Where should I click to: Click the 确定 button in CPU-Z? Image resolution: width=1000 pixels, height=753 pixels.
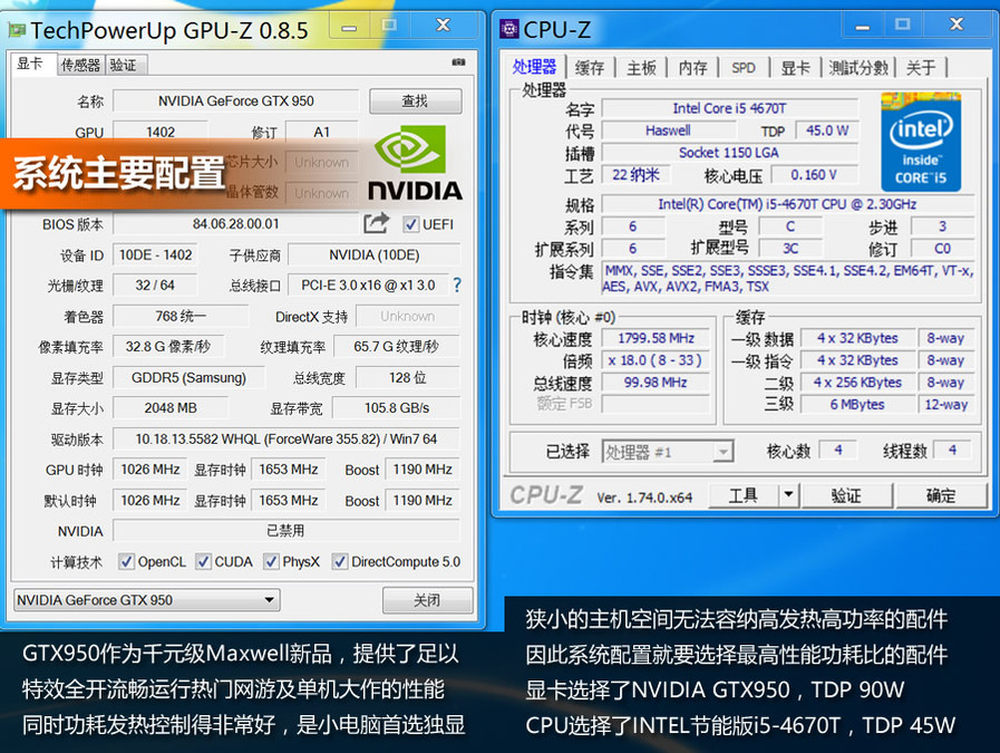(x=941, y=495)
